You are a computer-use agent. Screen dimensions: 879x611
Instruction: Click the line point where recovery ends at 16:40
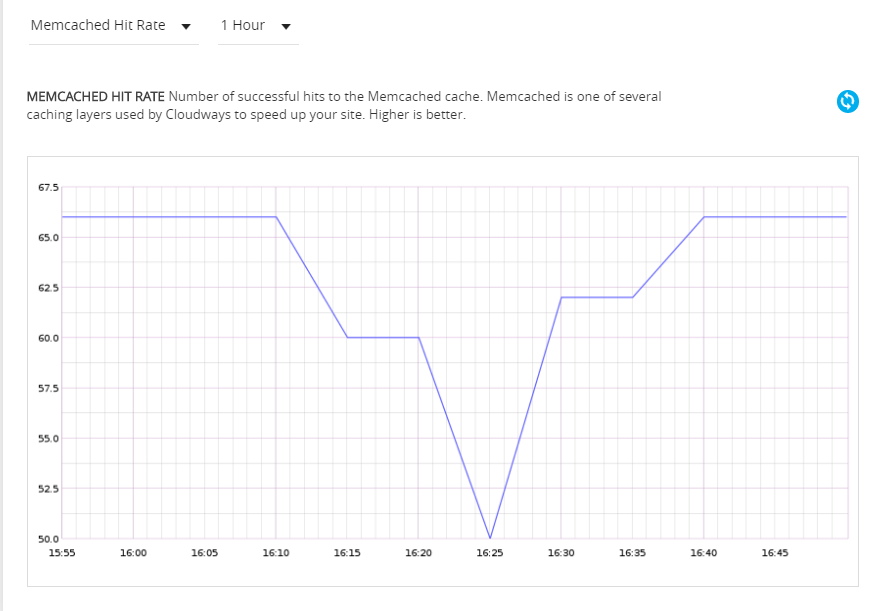tap(704, 217)
